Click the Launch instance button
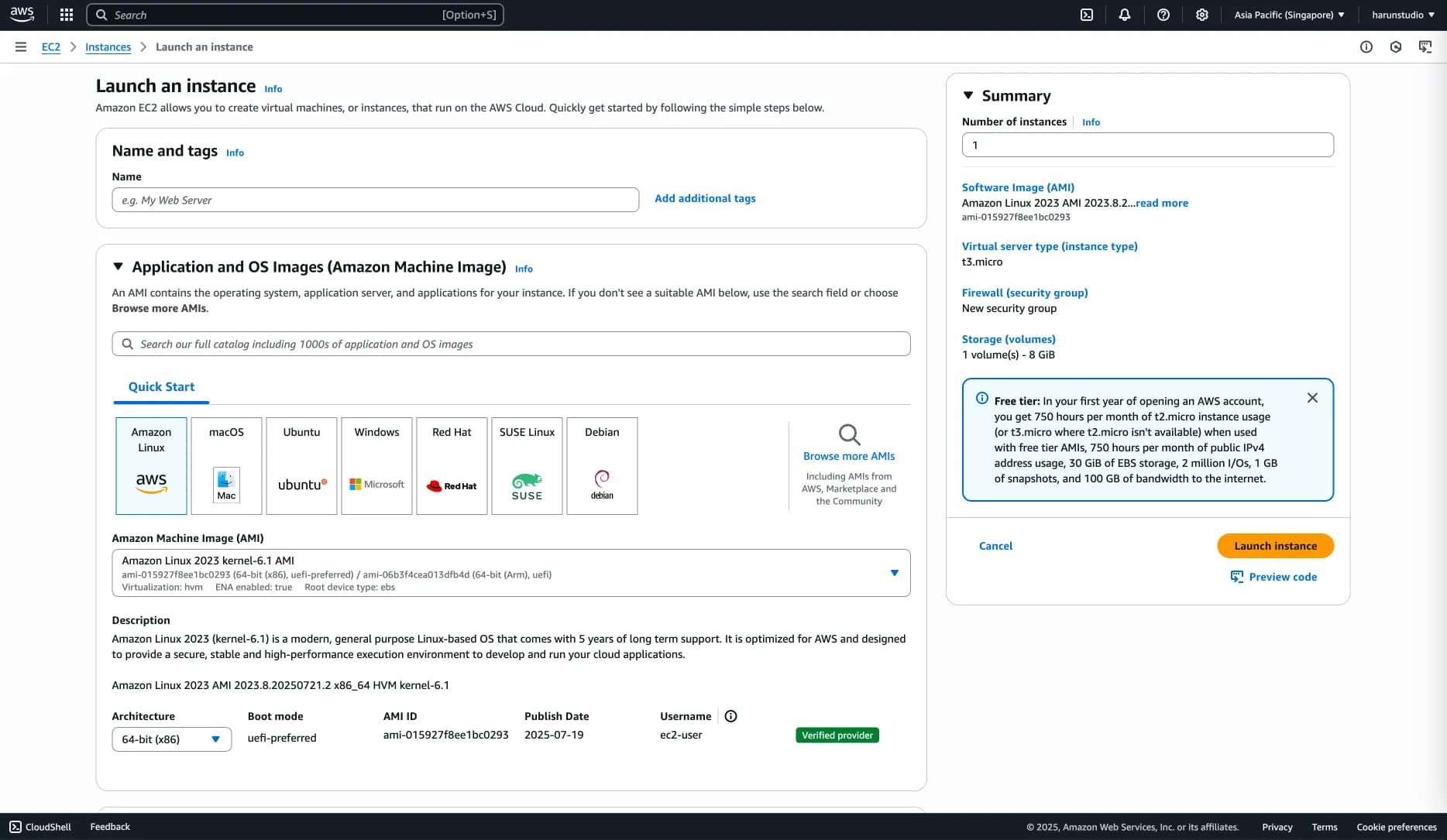This screenshot has height=840, width=1447. tap(1275, 546)
